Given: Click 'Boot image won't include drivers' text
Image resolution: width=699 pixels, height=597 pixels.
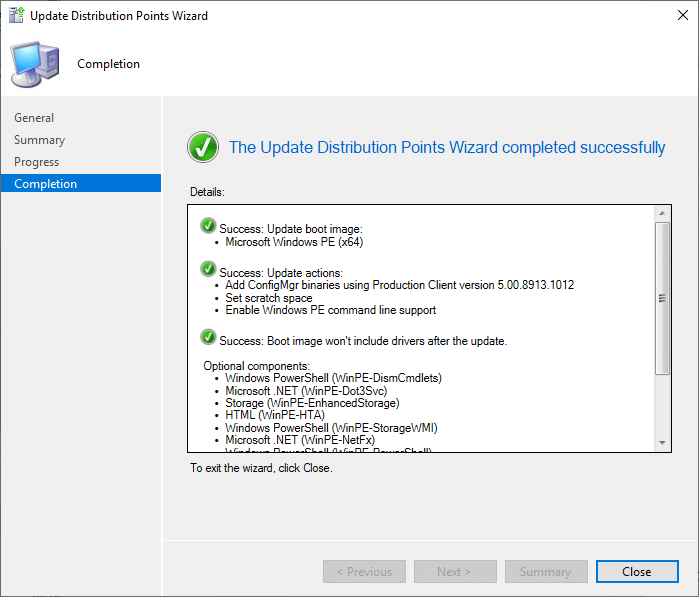Looking at the screenshot, I should click(x=363, y=341).
